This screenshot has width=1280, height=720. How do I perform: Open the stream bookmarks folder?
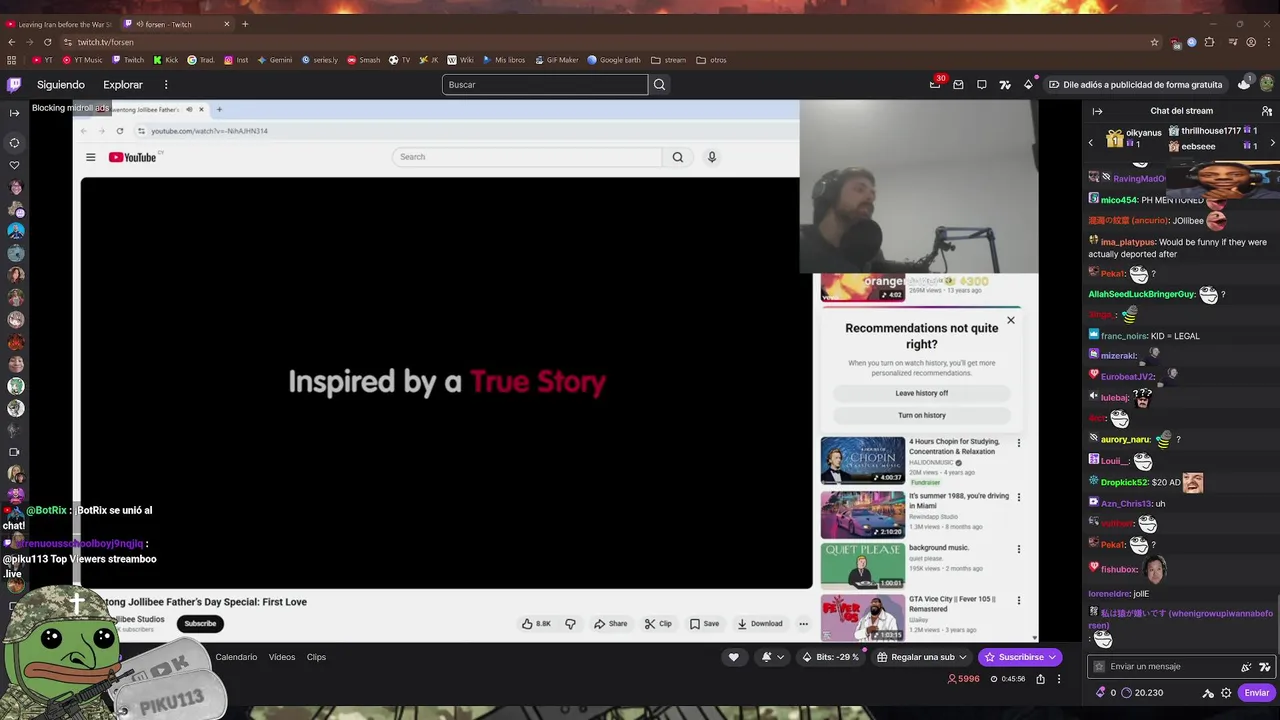669,60
